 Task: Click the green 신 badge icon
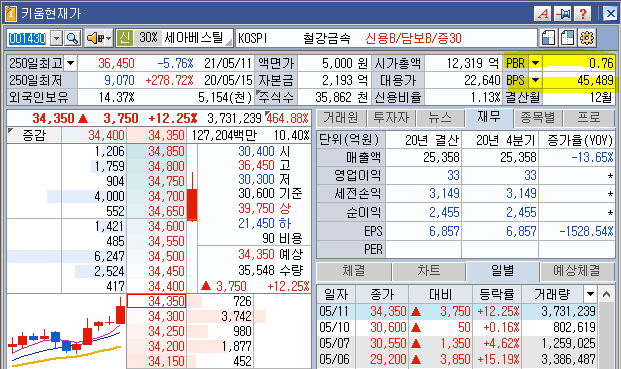124,38
